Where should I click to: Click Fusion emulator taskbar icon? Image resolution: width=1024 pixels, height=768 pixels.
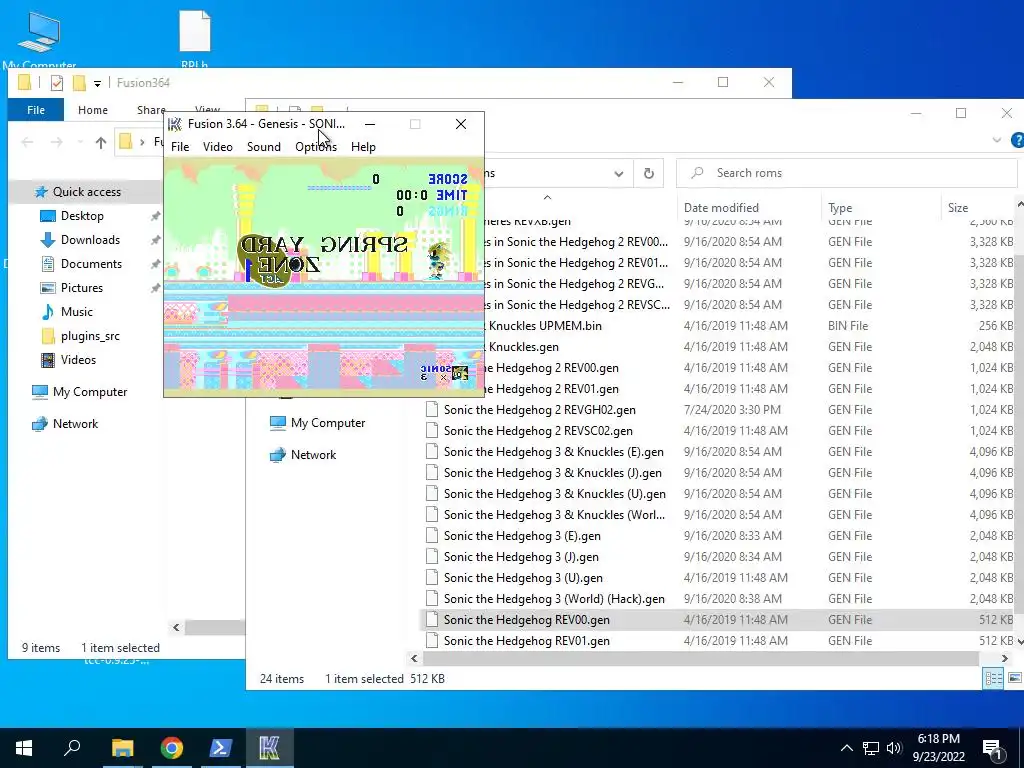269,748
